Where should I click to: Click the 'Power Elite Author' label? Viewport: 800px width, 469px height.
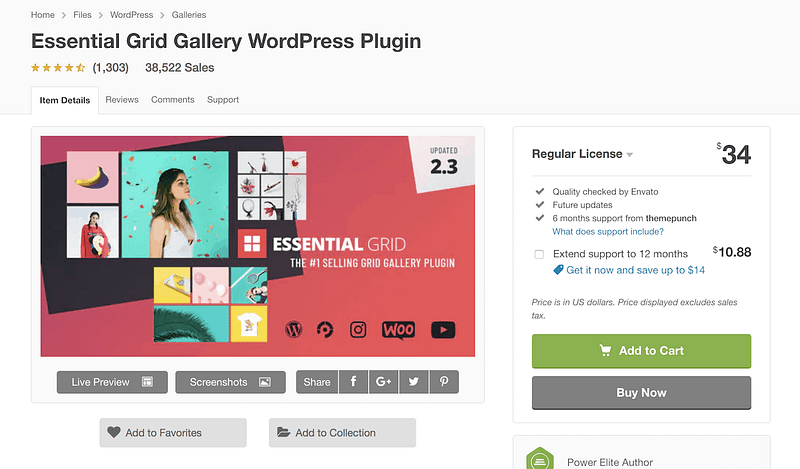610,462
